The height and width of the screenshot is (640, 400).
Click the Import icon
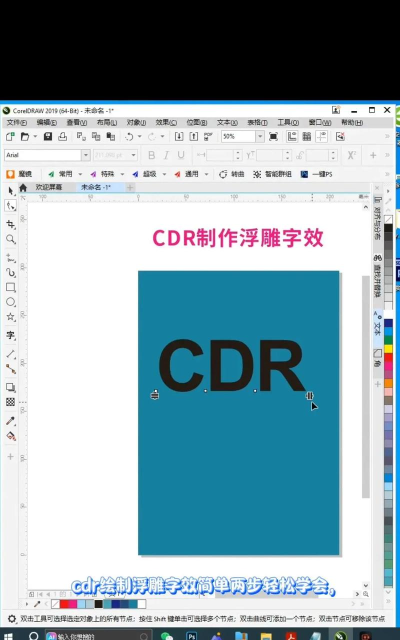pyautogui.click(x=179, y=136)
